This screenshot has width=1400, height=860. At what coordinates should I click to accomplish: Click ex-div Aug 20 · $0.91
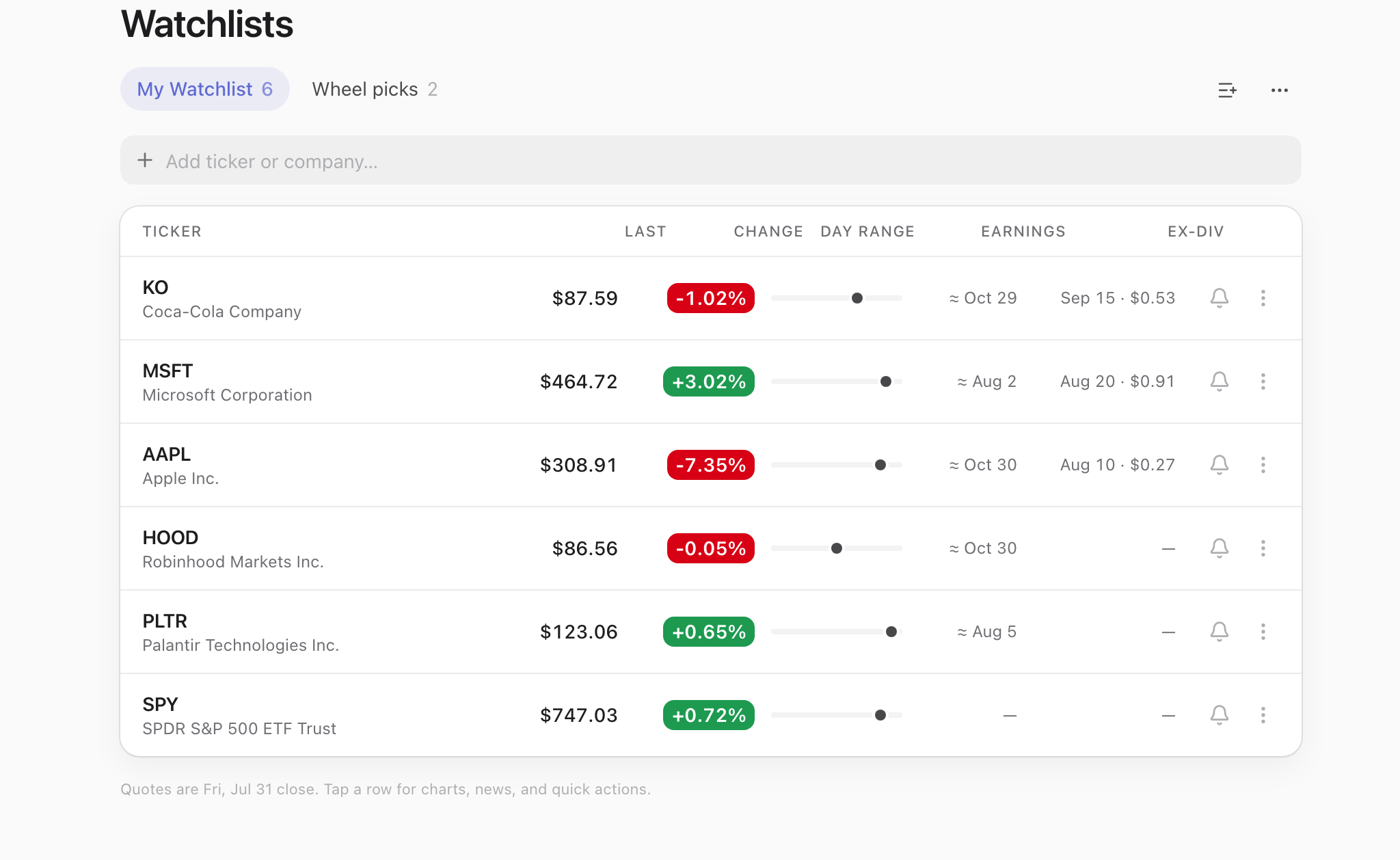1118,381
